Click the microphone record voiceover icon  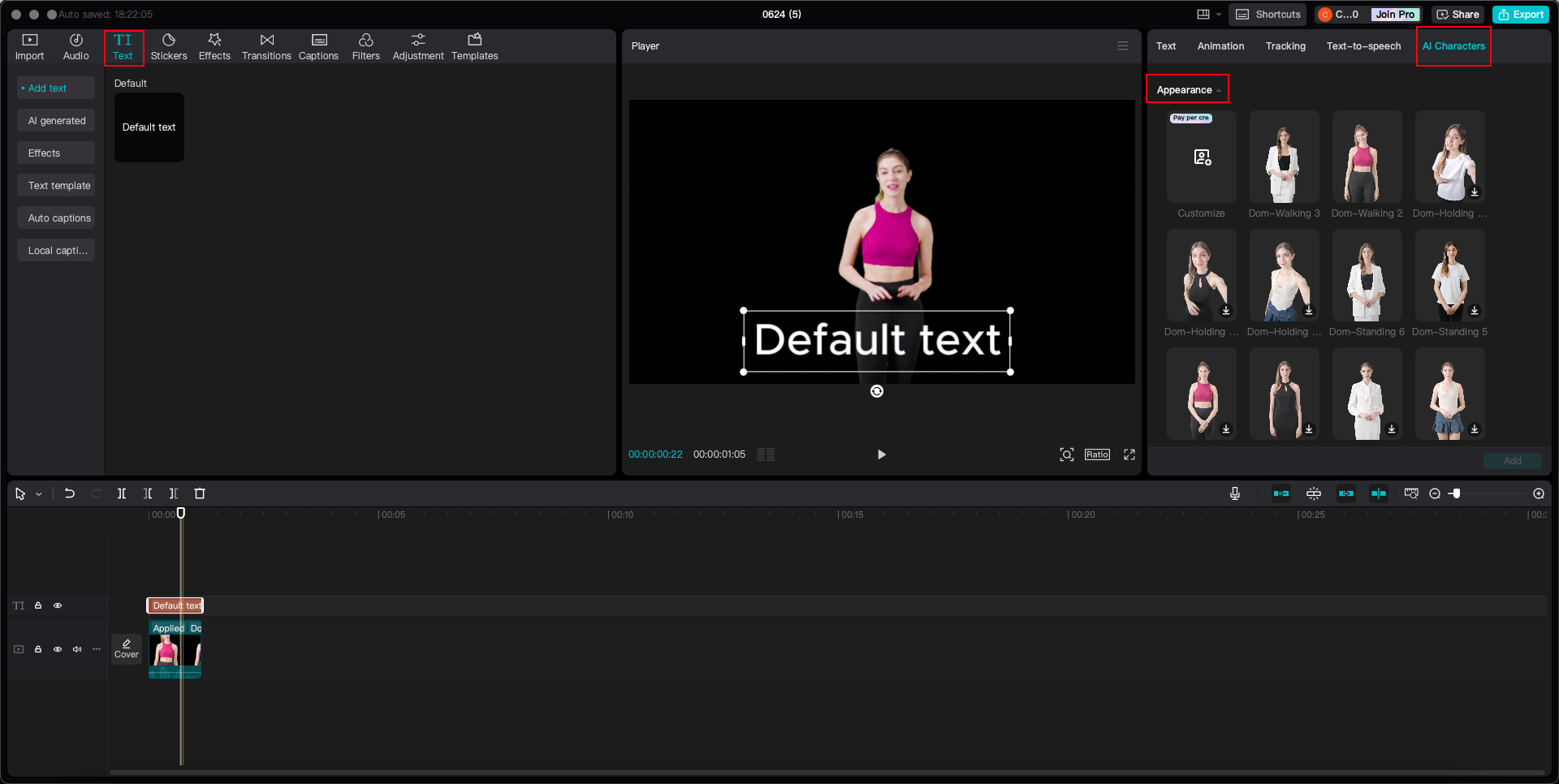coord(1235,493)
